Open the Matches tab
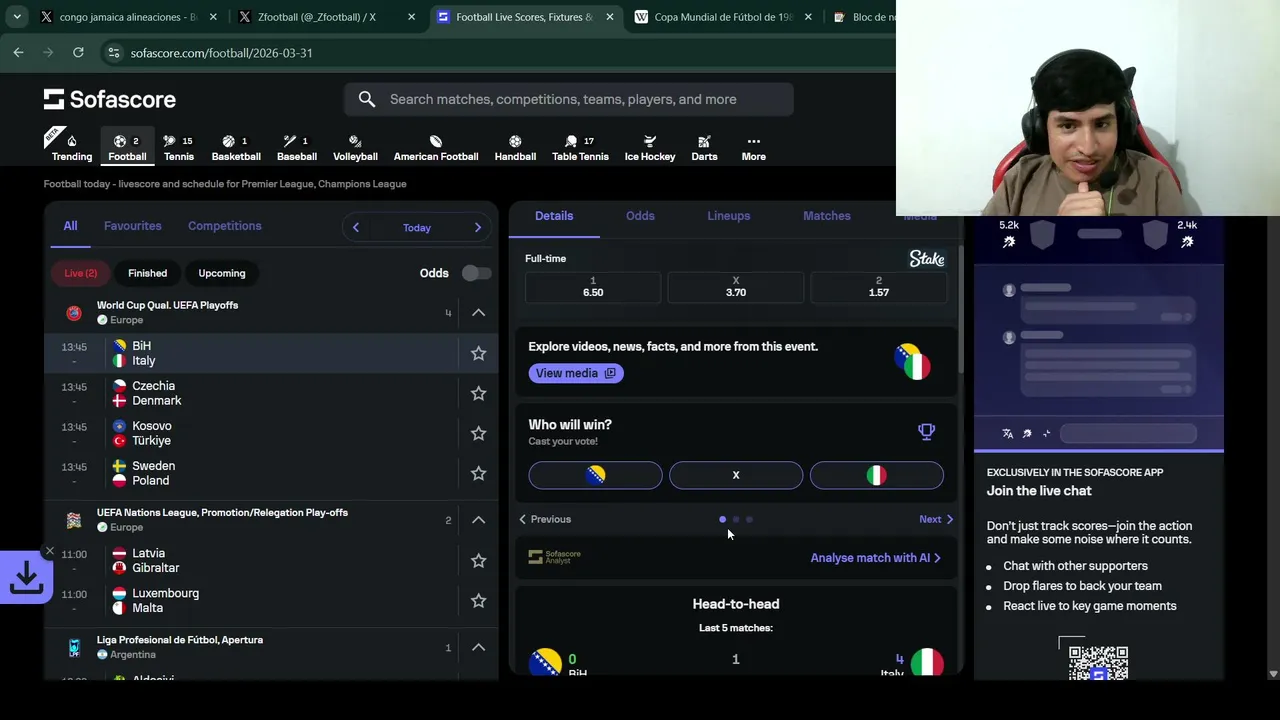 pos(827,216)
